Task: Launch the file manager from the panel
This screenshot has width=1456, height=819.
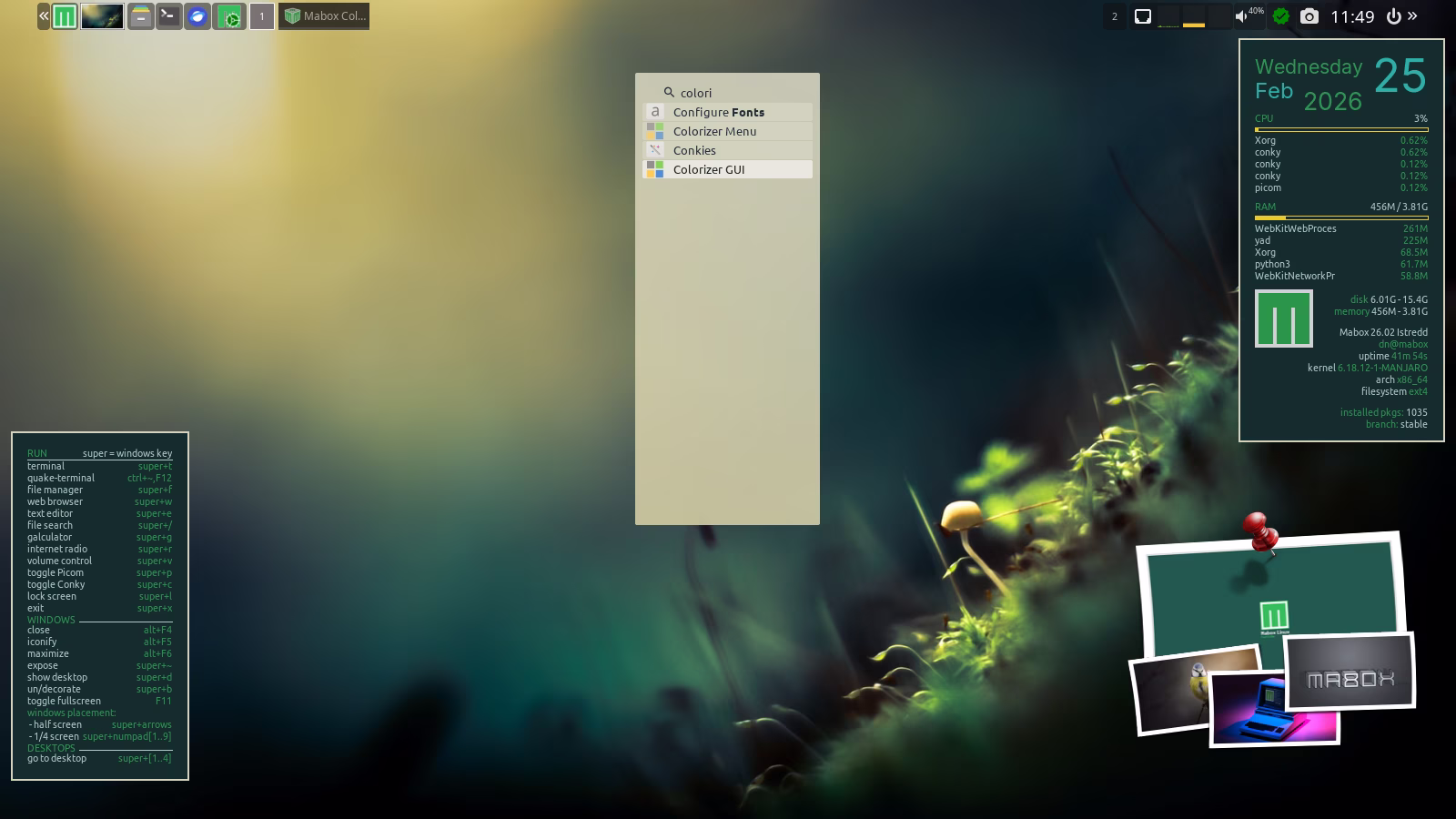Action: pos(140,16)
